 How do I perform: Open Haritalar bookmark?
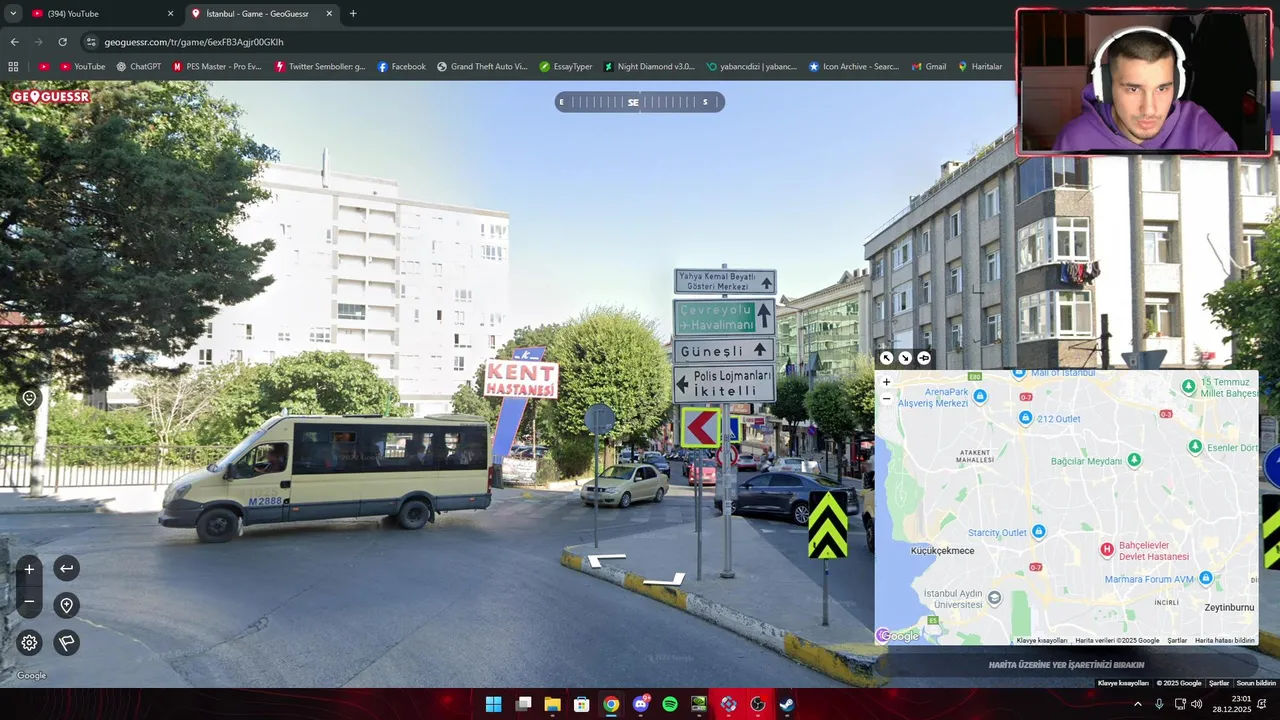(x=980, y=67)
